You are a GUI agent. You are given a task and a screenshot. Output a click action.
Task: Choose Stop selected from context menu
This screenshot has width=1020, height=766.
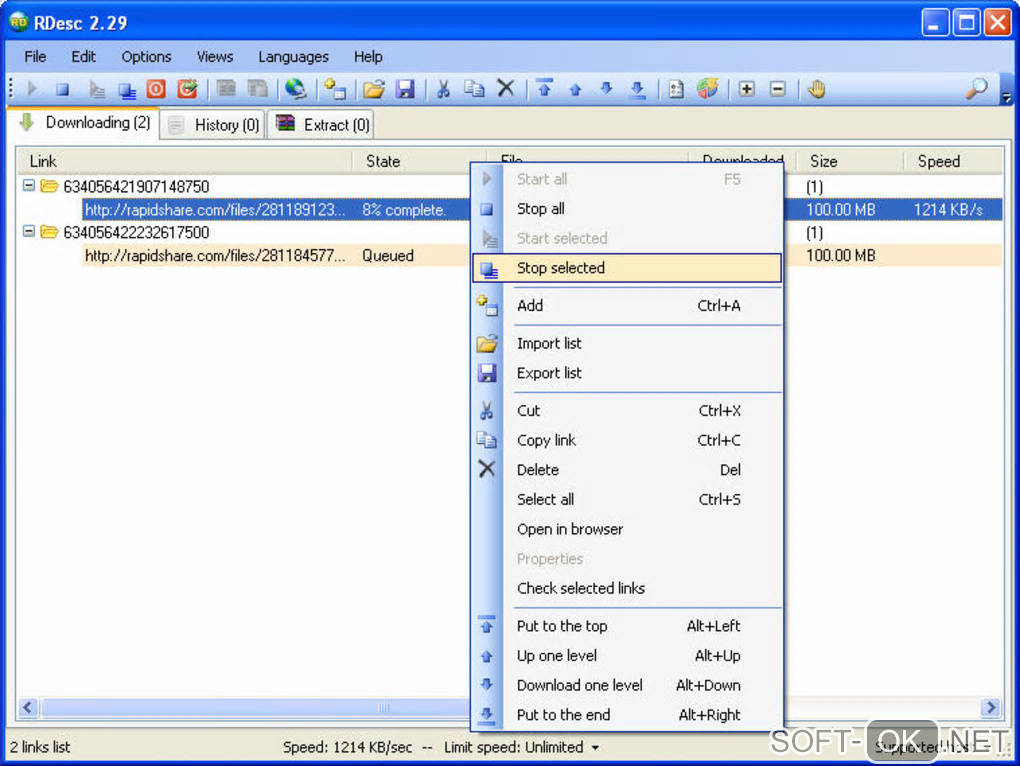tap(560, 268)
